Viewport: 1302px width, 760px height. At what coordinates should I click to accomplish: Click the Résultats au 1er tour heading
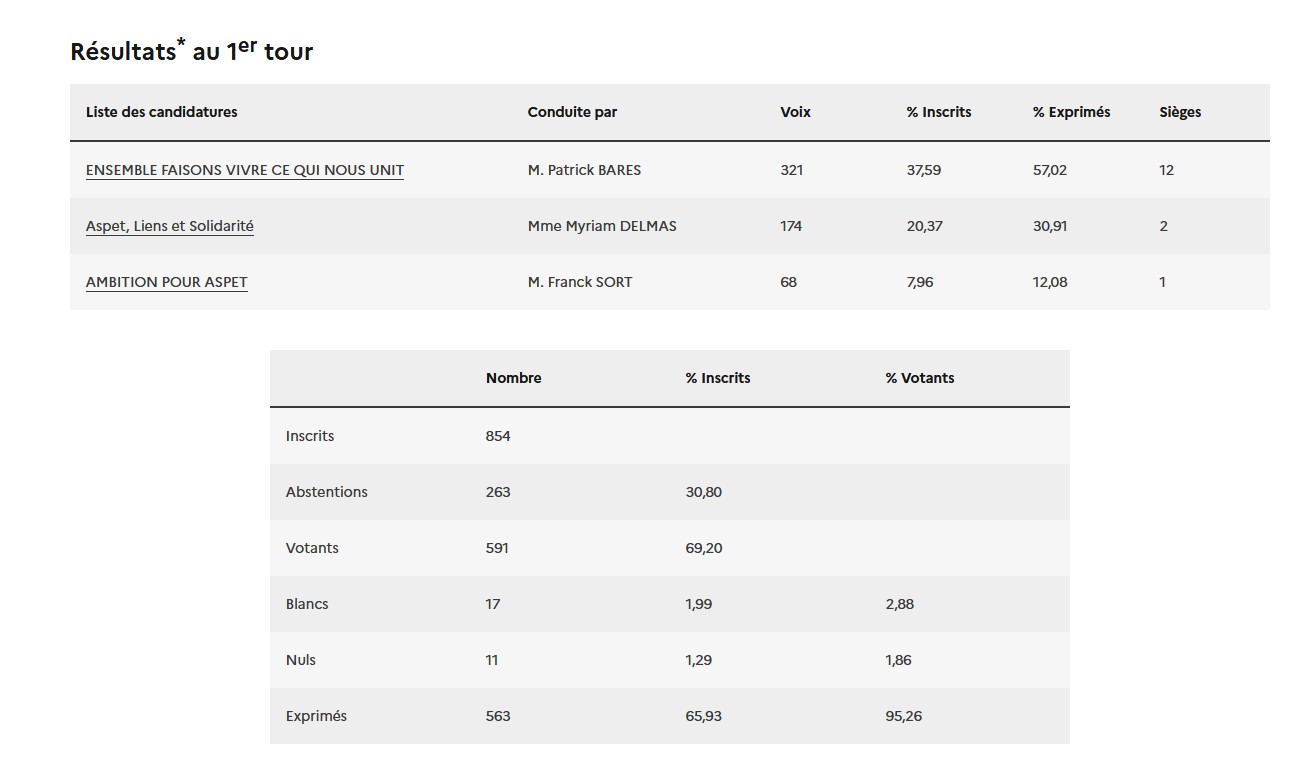coord(192,51)
